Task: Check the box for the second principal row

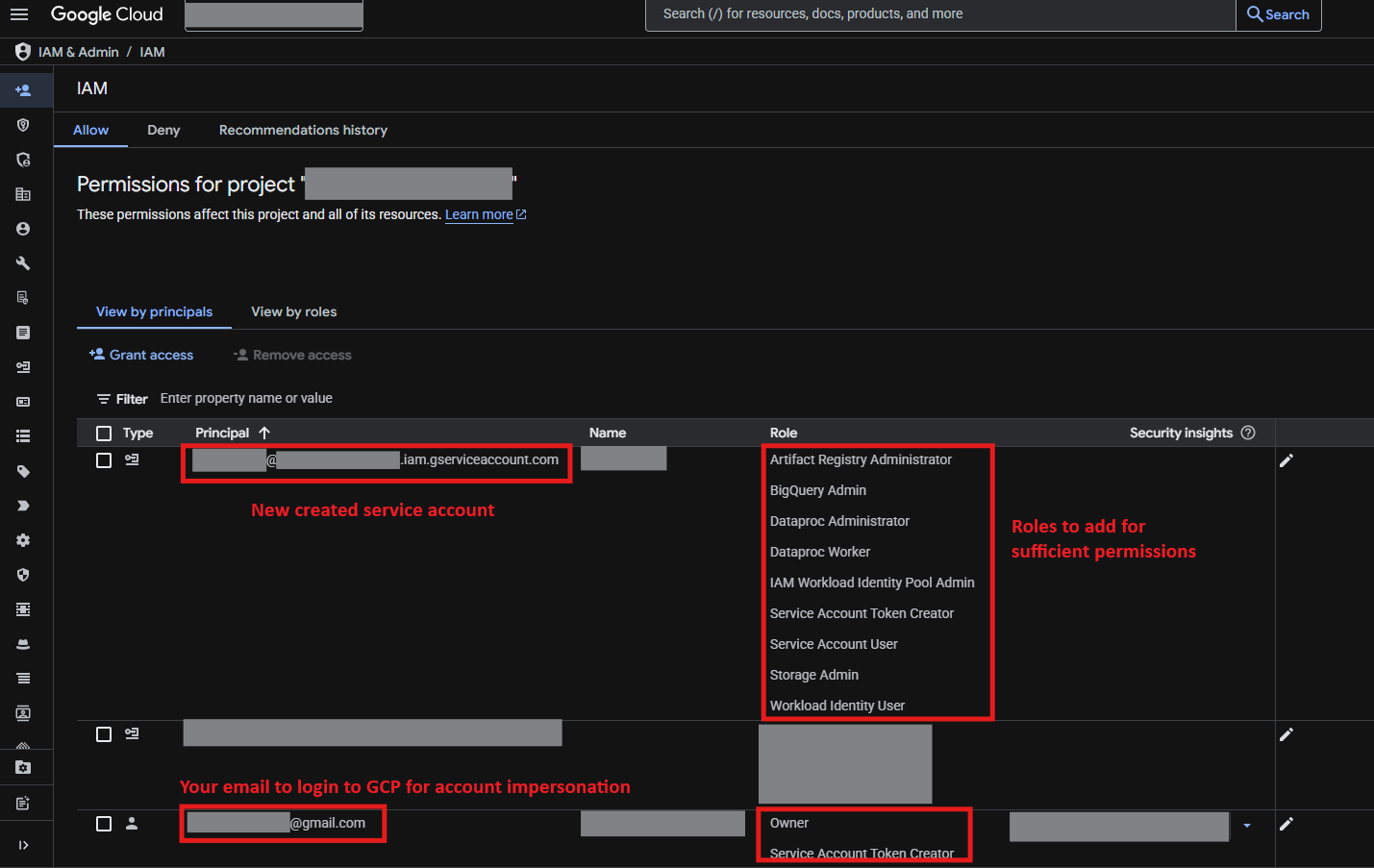Action: (x=104, y=734)
